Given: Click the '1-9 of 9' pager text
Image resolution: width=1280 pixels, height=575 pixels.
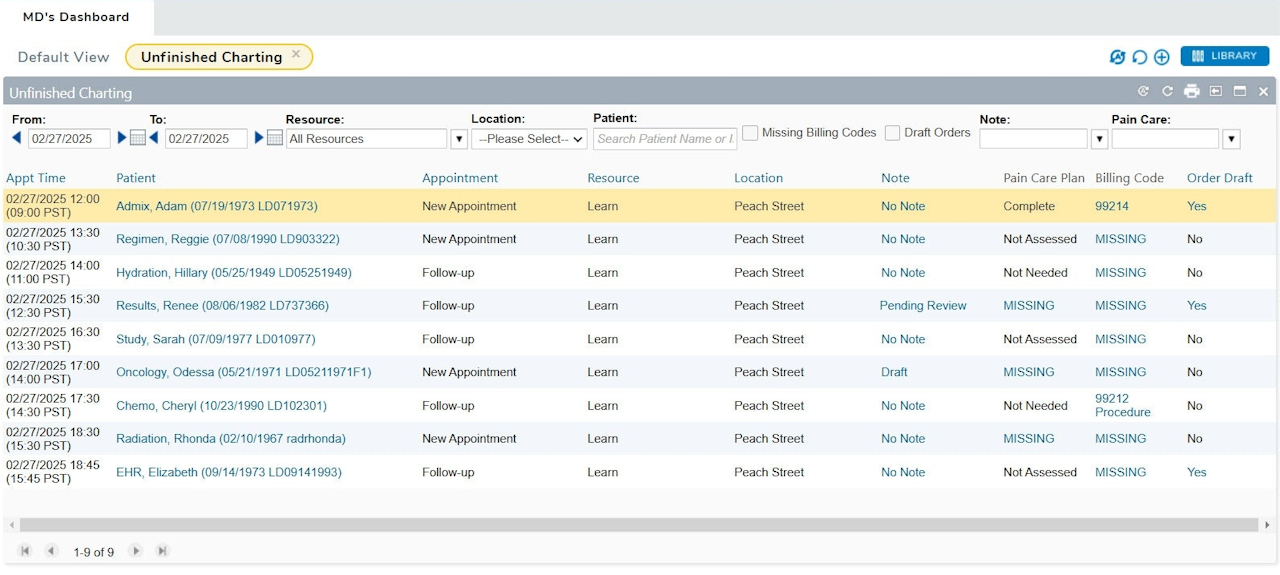Looking at the screenshot, I should click(94, 552).
